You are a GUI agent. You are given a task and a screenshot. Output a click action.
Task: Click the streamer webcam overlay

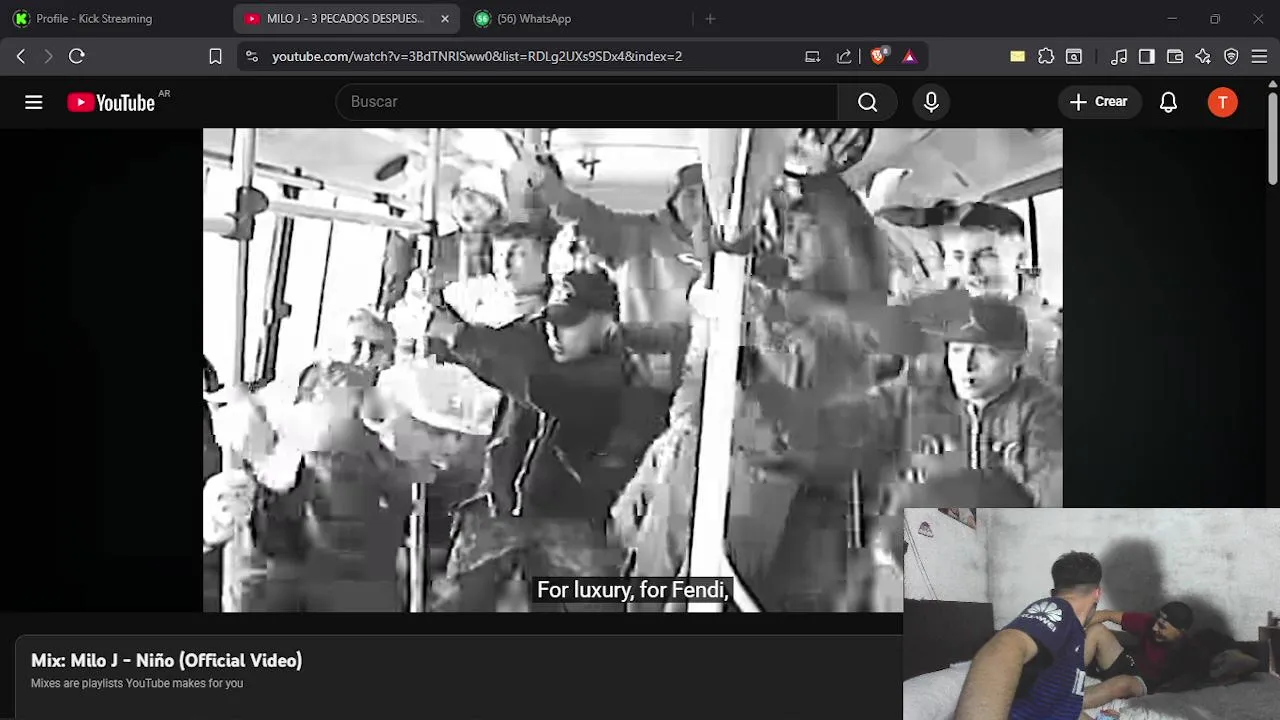pos(1091,614)
